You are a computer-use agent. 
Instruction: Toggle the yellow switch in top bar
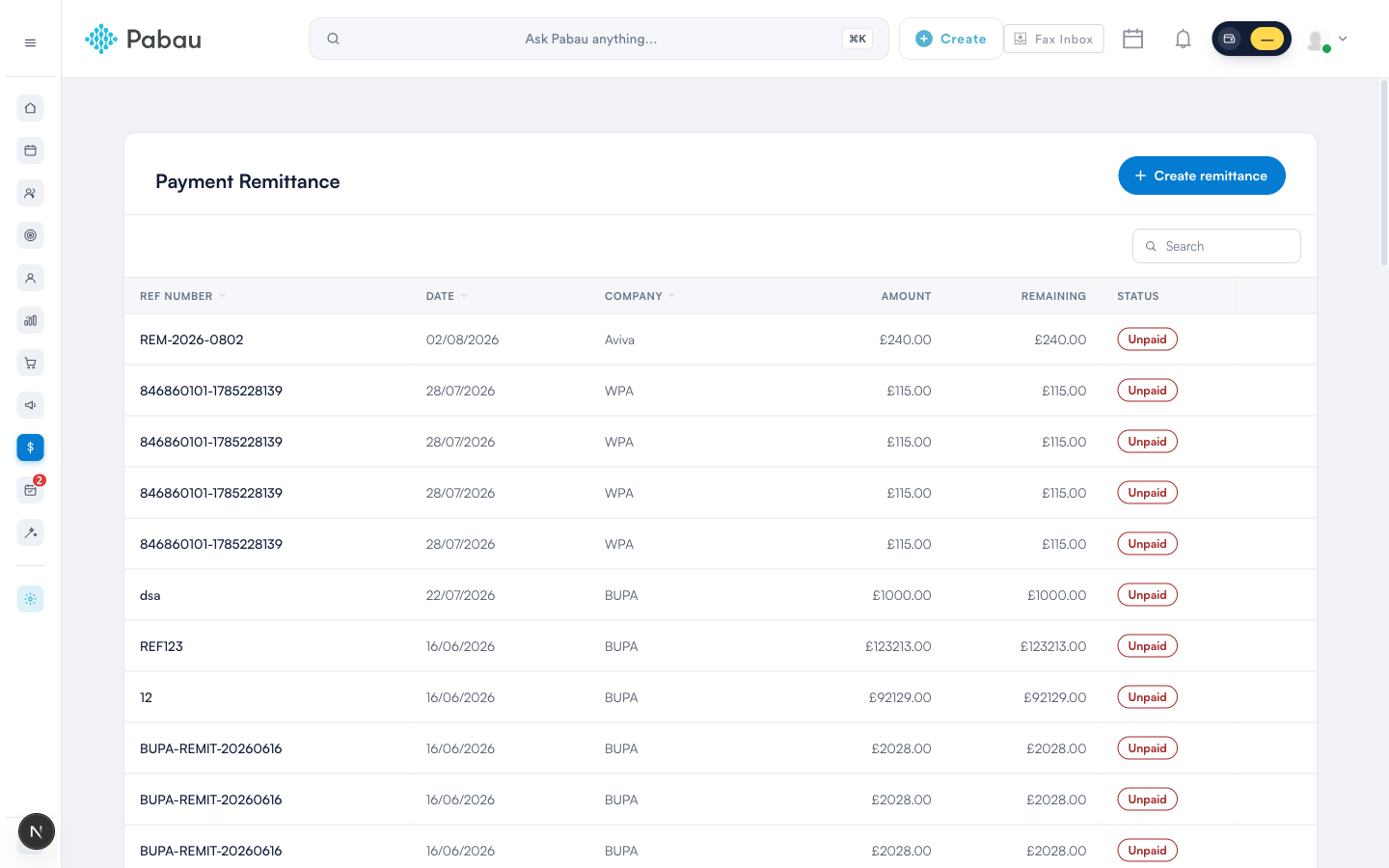click(1266, 39)
